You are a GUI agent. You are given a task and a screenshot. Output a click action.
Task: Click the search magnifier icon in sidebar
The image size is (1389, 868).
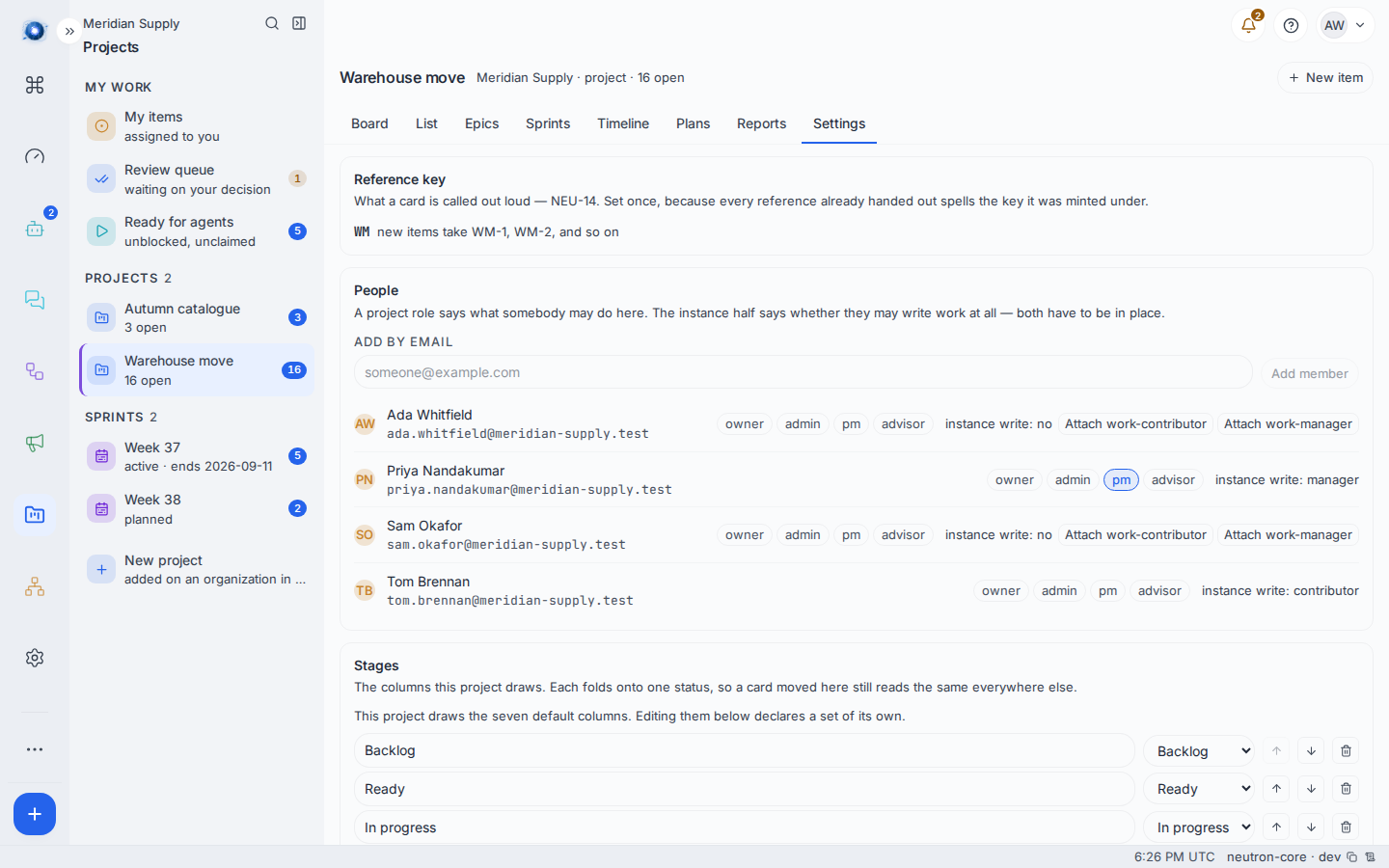tap(272, 23)
